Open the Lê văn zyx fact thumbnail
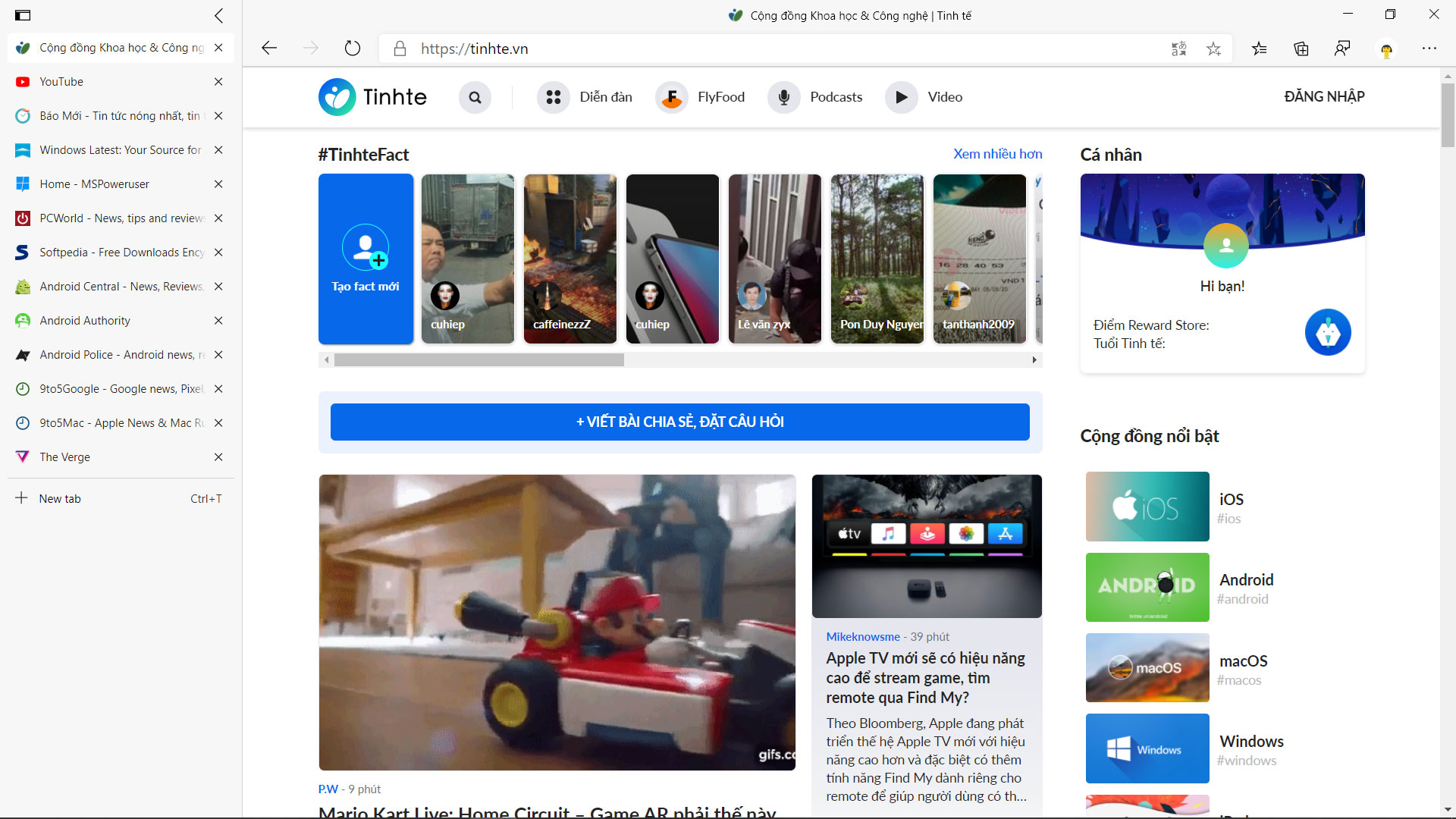Viewport: 1456px width, 819px height. tap(775, 259)
